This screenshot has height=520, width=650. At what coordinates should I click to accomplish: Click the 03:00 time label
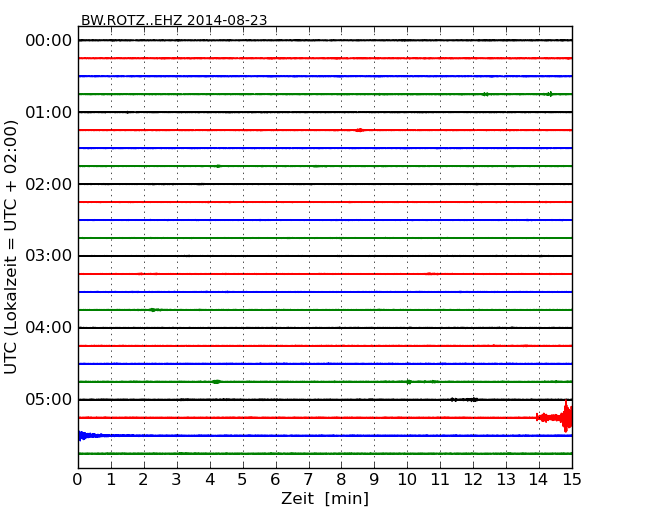tap(49, 256)
